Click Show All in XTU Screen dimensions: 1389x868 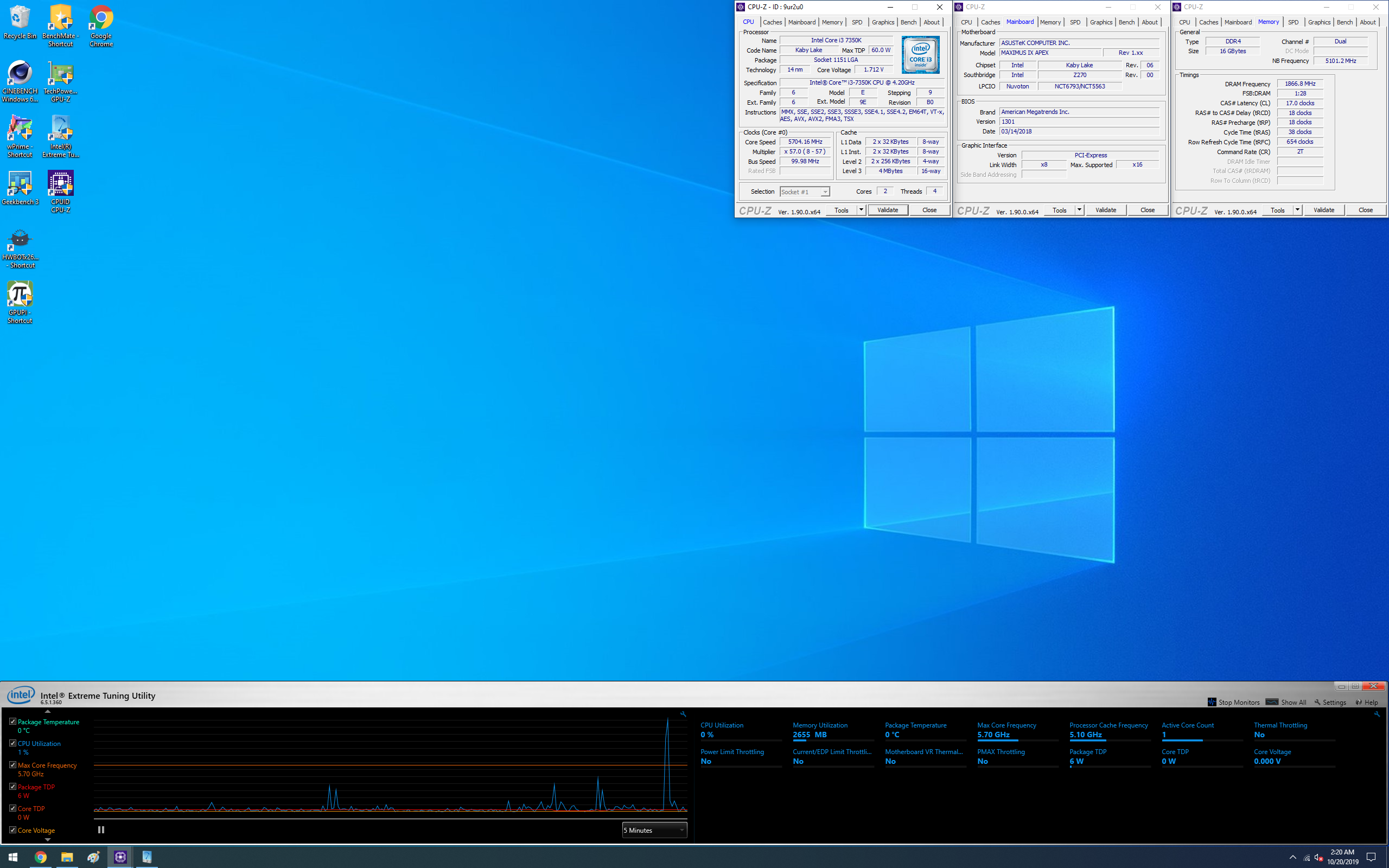pos(1286,702)
